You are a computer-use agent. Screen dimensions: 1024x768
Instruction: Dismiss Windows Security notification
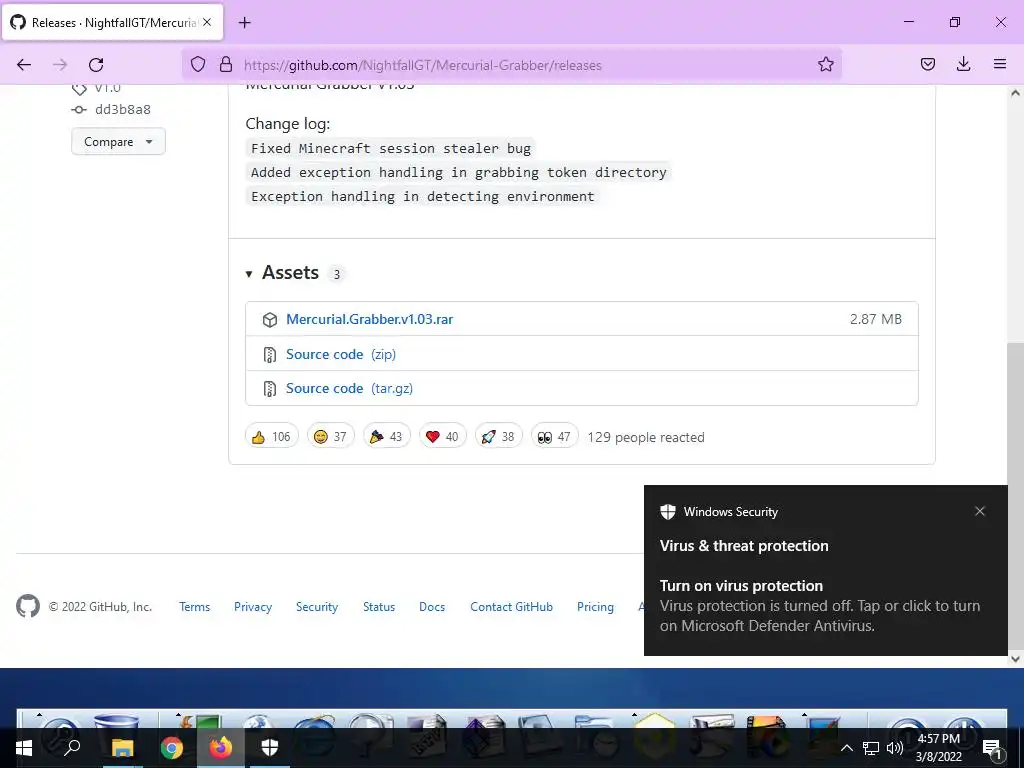click(x=980, y=511)
